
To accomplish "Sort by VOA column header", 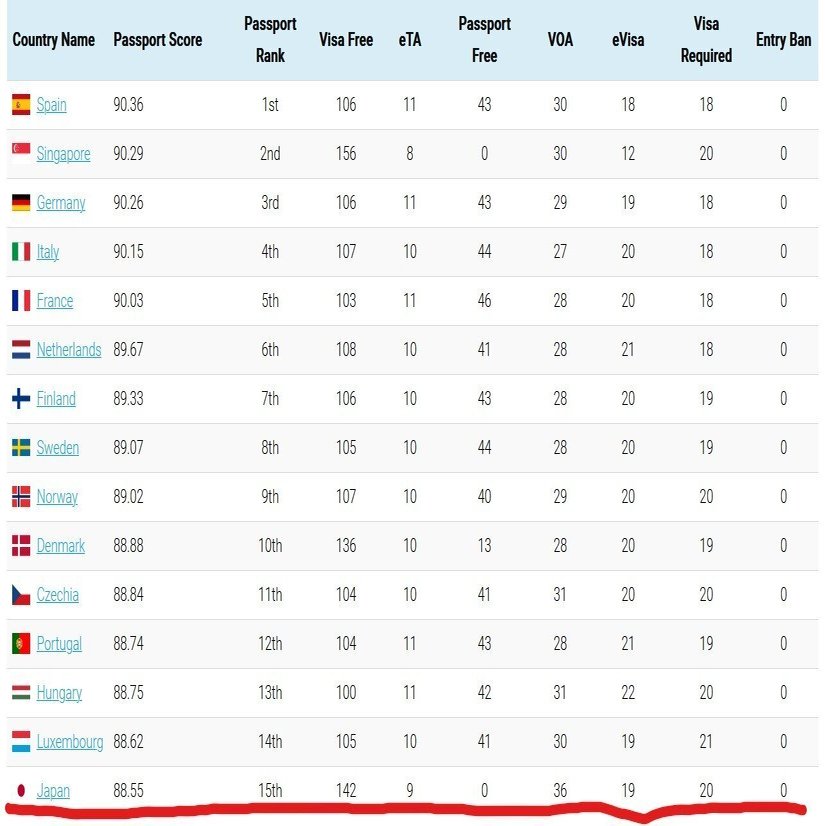I will point(560,40).
